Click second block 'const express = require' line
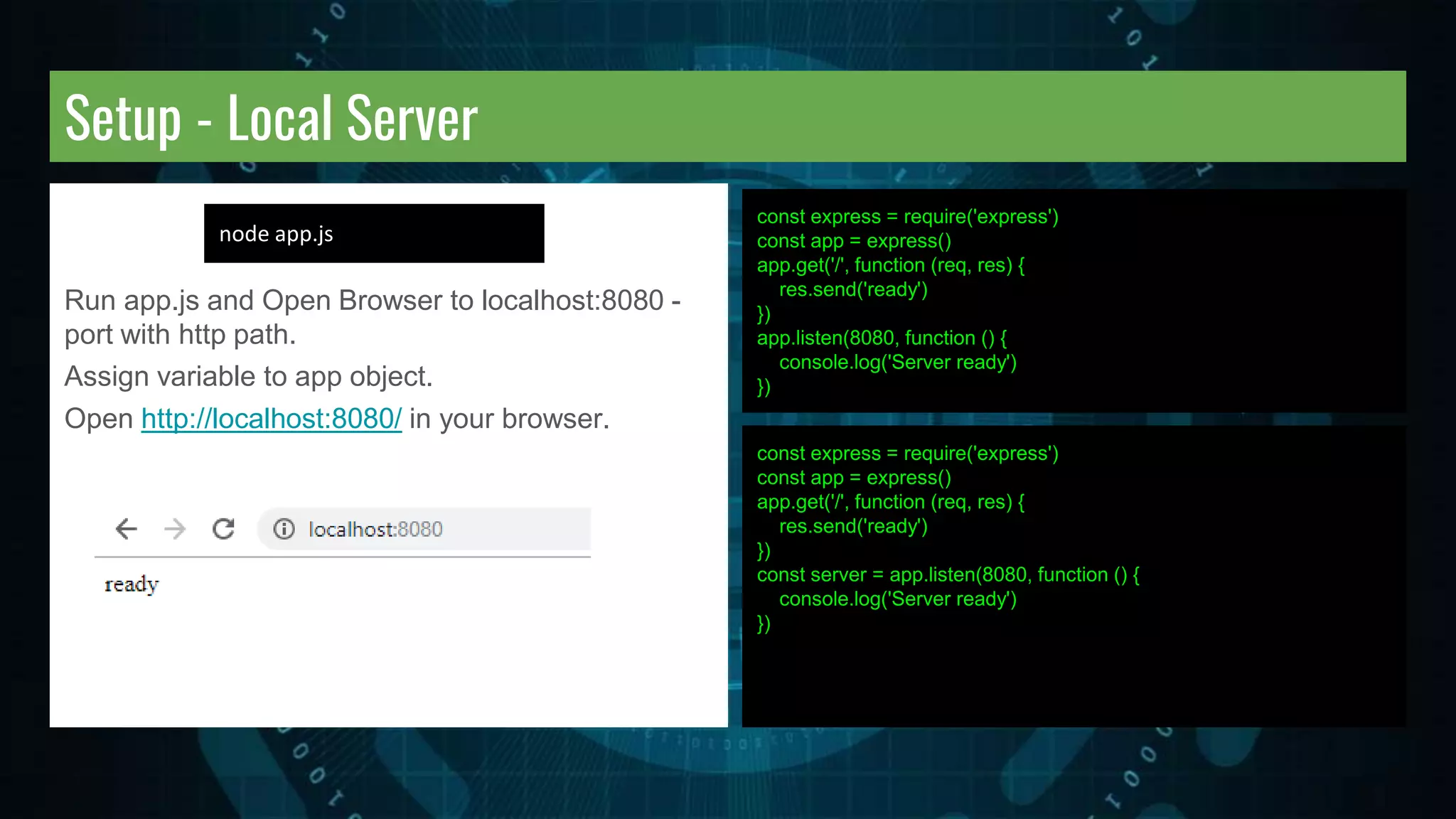The image size is (1456, 819). click(x=908, y=454)
